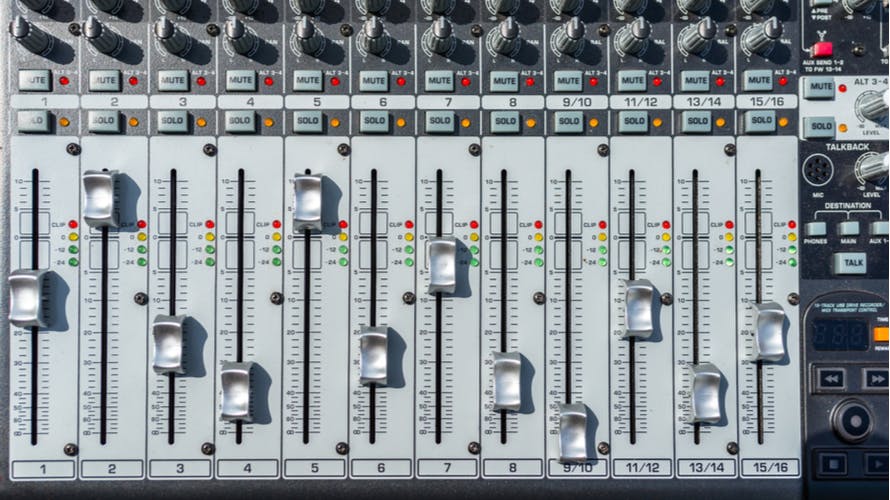Click SOLO for channel 7
Image resolution: width=890 pixels, height=500 pixels.
(440, 121)
